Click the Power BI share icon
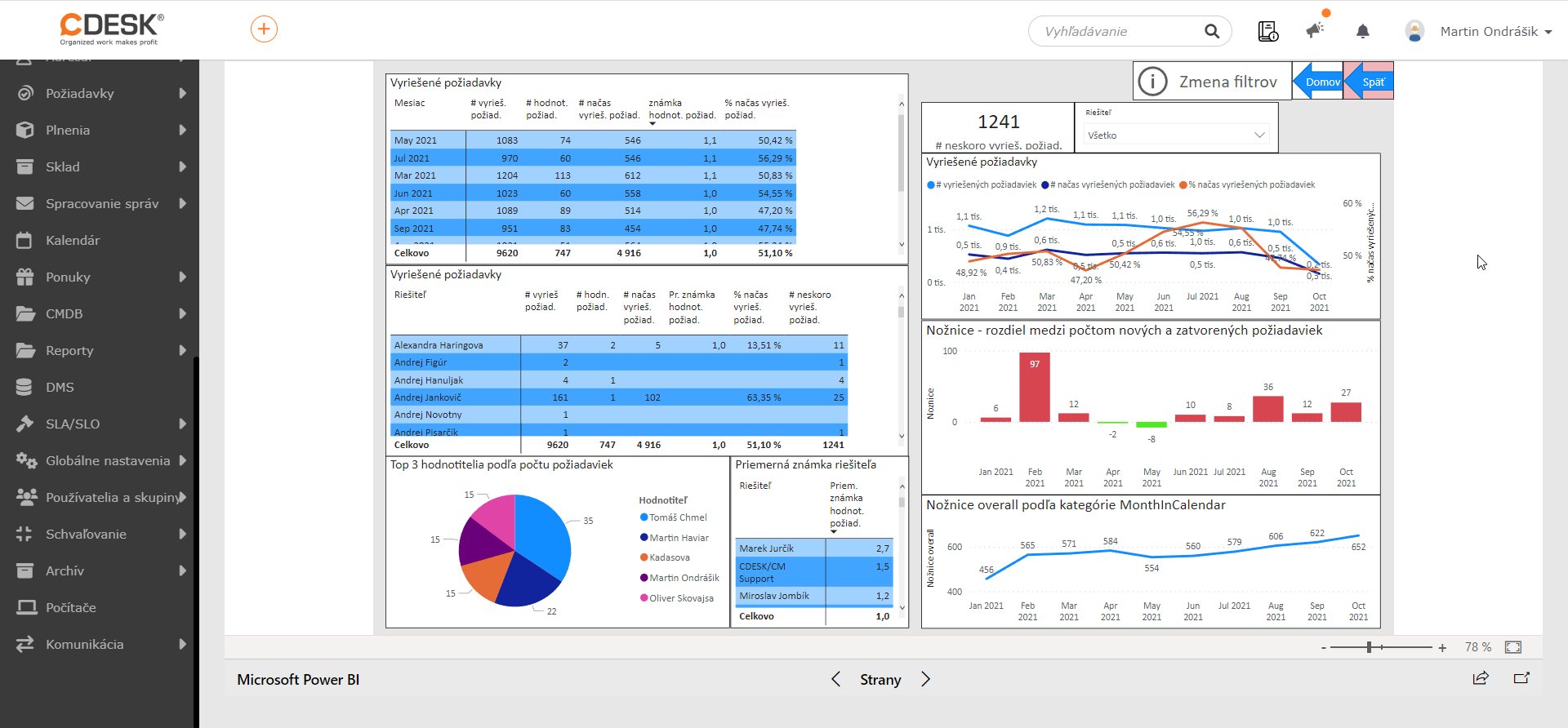Viewport: 1568px width, 728px height. pos(1480,678)
